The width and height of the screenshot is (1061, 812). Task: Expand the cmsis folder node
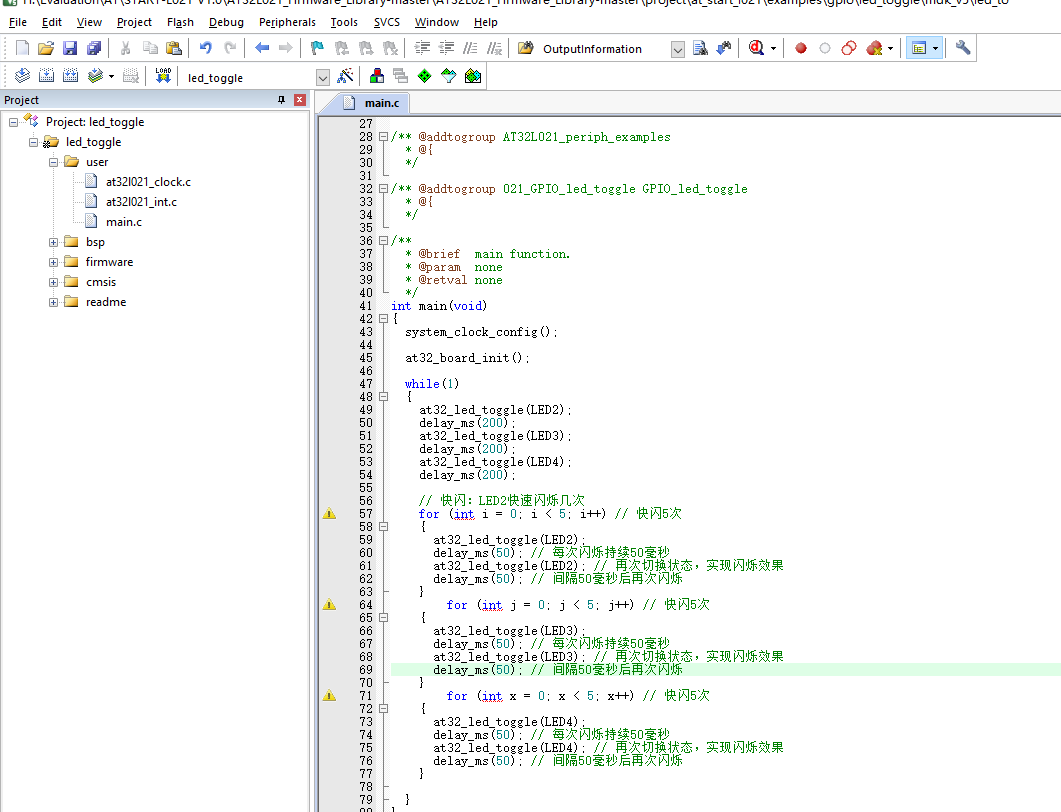(53, 282)
